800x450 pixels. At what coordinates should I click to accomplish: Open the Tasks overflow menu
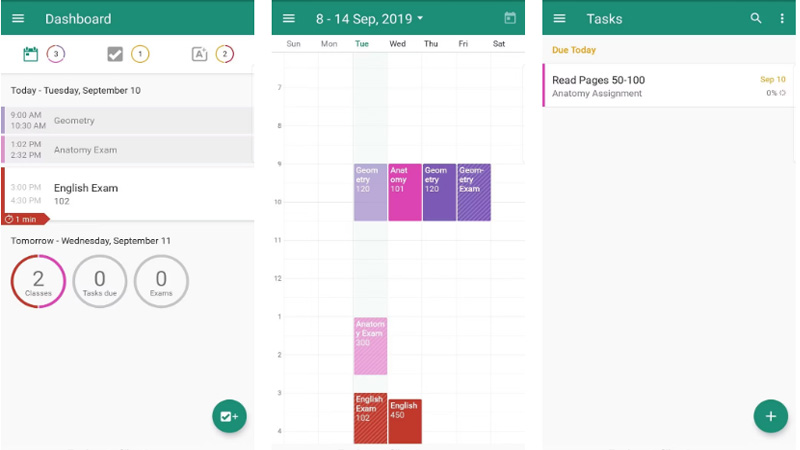[782, 19]
